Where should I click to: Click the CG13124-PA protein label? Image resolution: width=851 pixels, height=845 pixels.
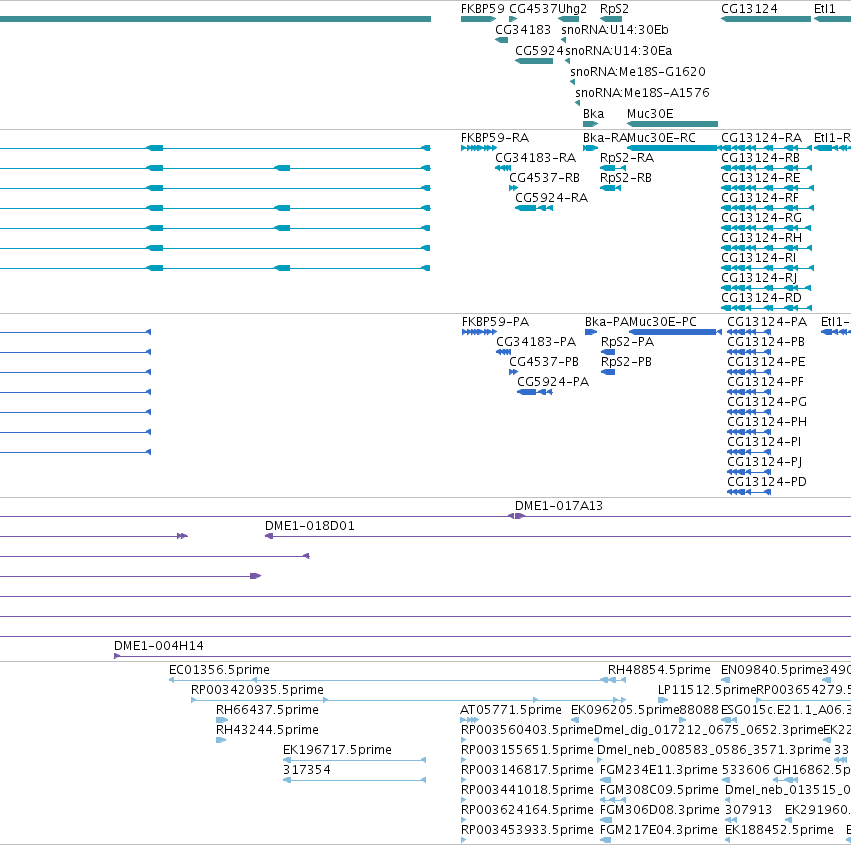tap(767, 322)
